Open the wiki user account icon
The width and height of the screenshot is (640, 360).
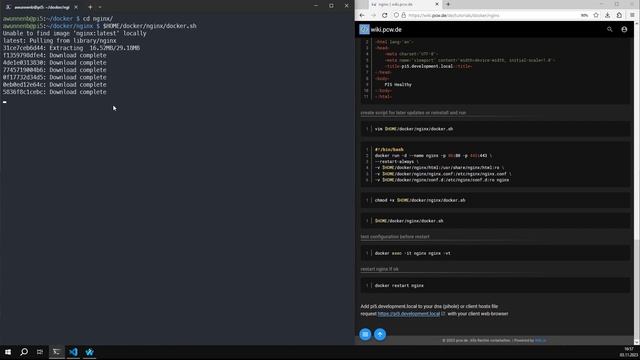(x=624, y=29)
